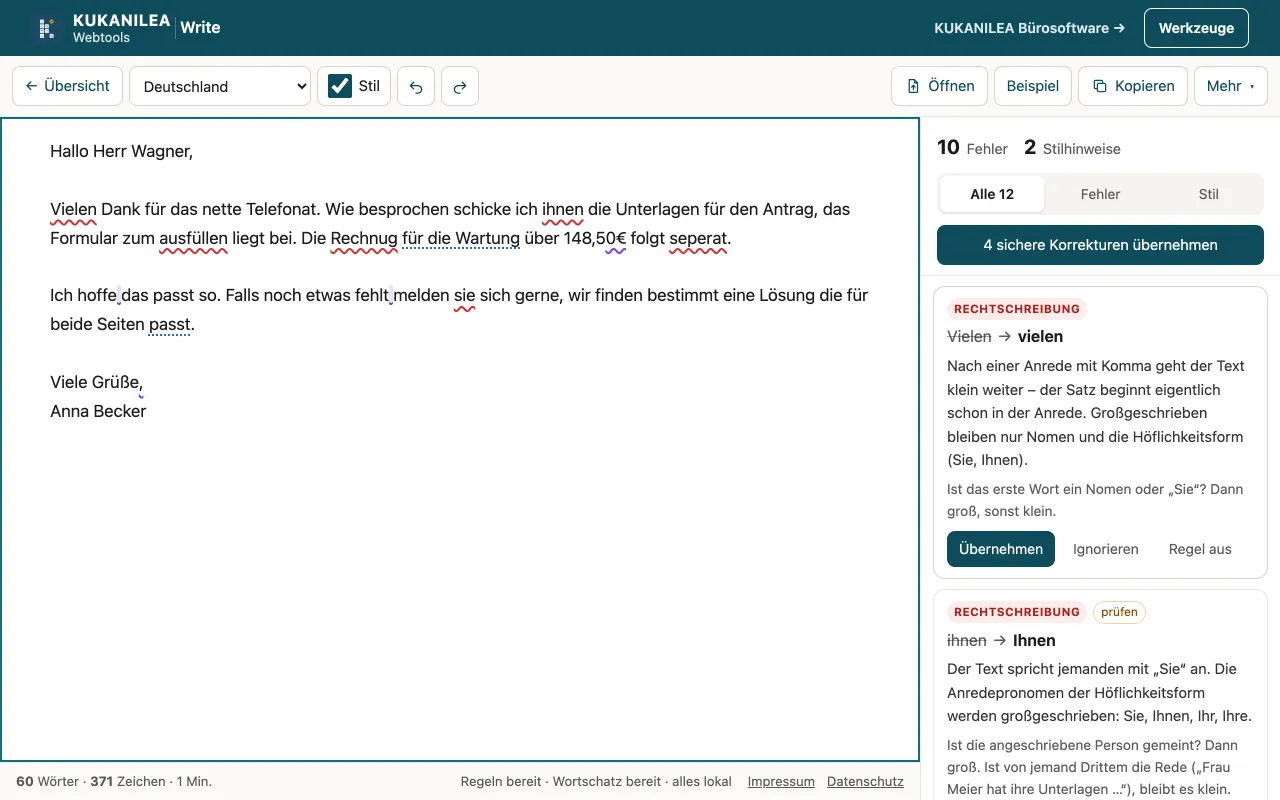Click the 'Anna Becker' signature line

[x=98, y=411]
